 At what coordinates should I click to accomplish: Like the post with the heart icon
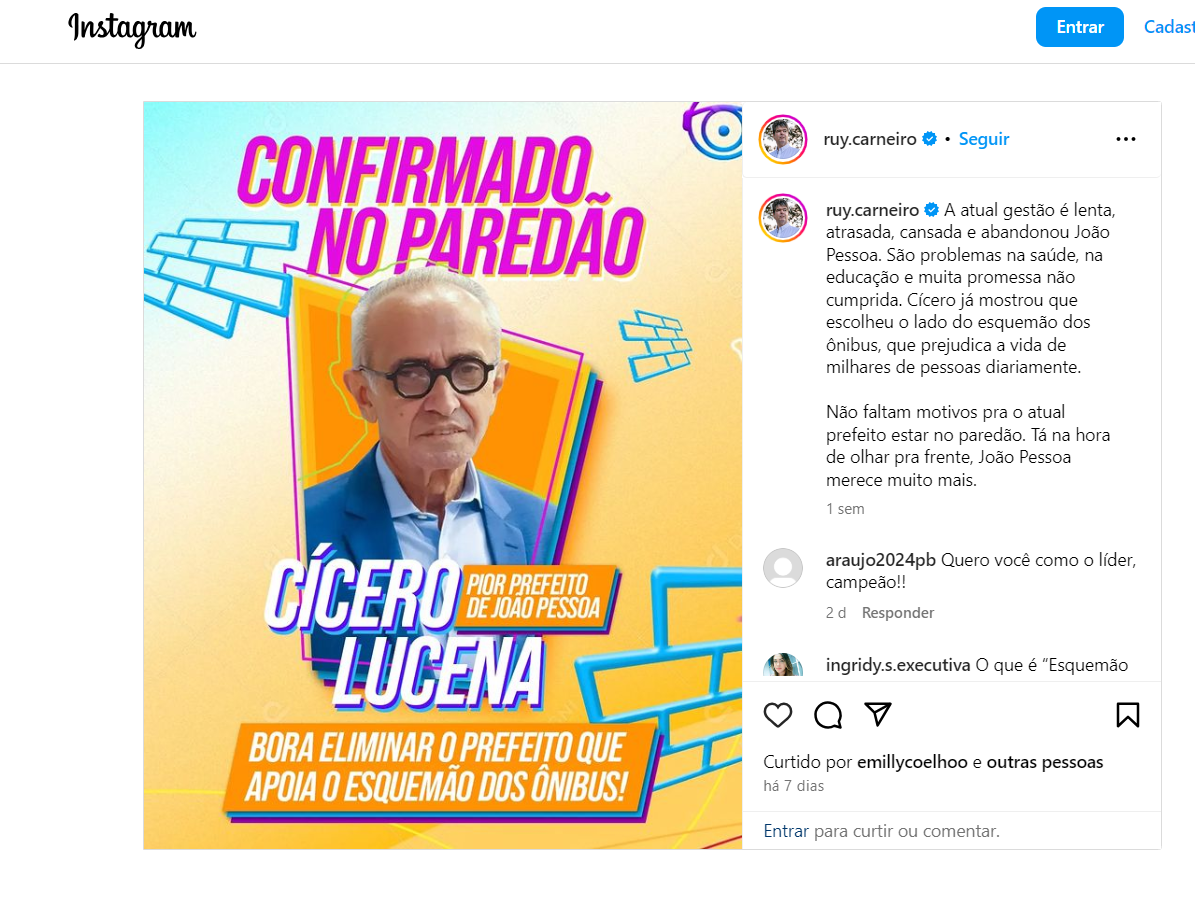click(777, 715)
